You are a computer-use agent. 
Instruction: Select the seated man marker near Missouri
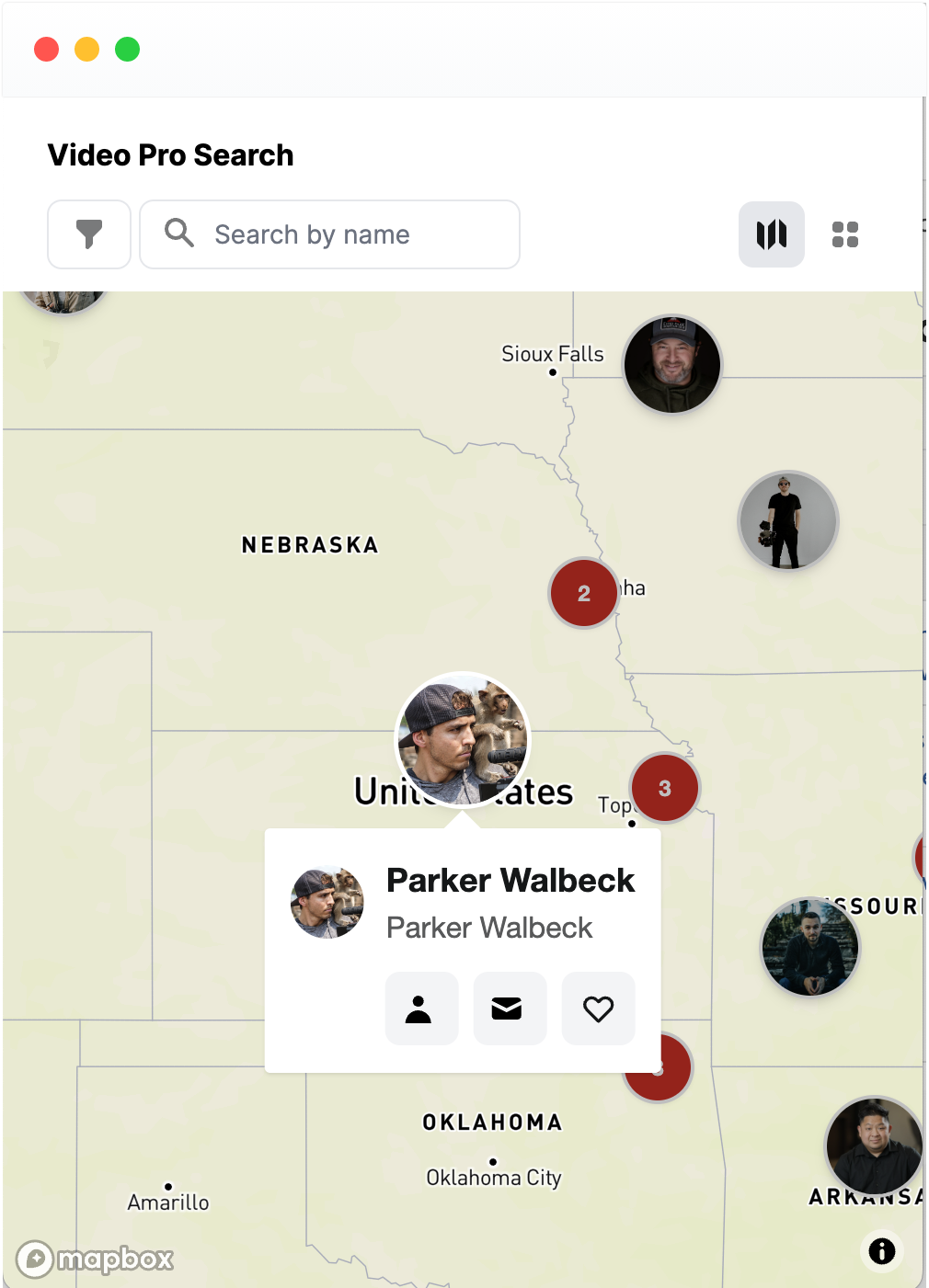(x=810, y=947)
